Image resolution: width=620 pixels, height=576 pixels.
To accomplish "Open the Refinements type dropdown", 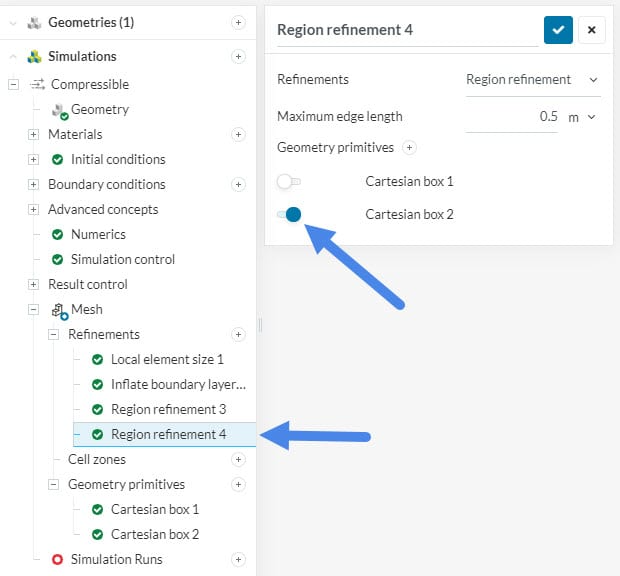I will point(533,80).
